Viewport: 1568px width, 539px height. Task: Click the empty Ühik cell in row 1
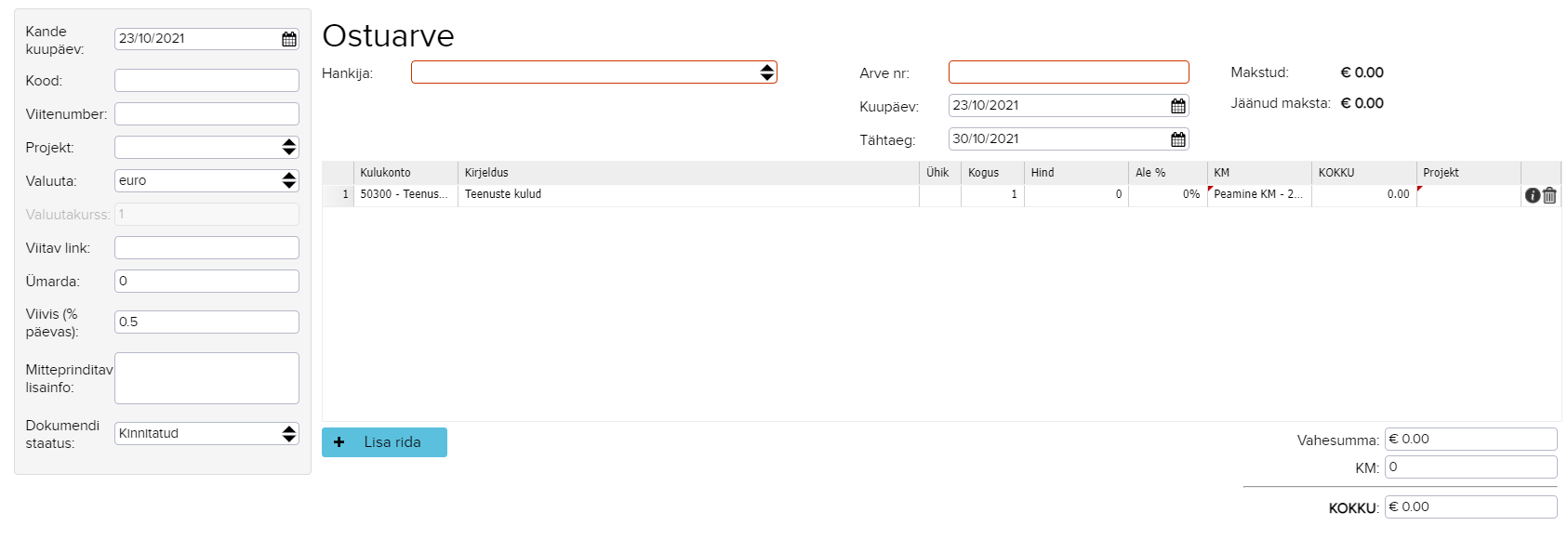pos(940,195)
